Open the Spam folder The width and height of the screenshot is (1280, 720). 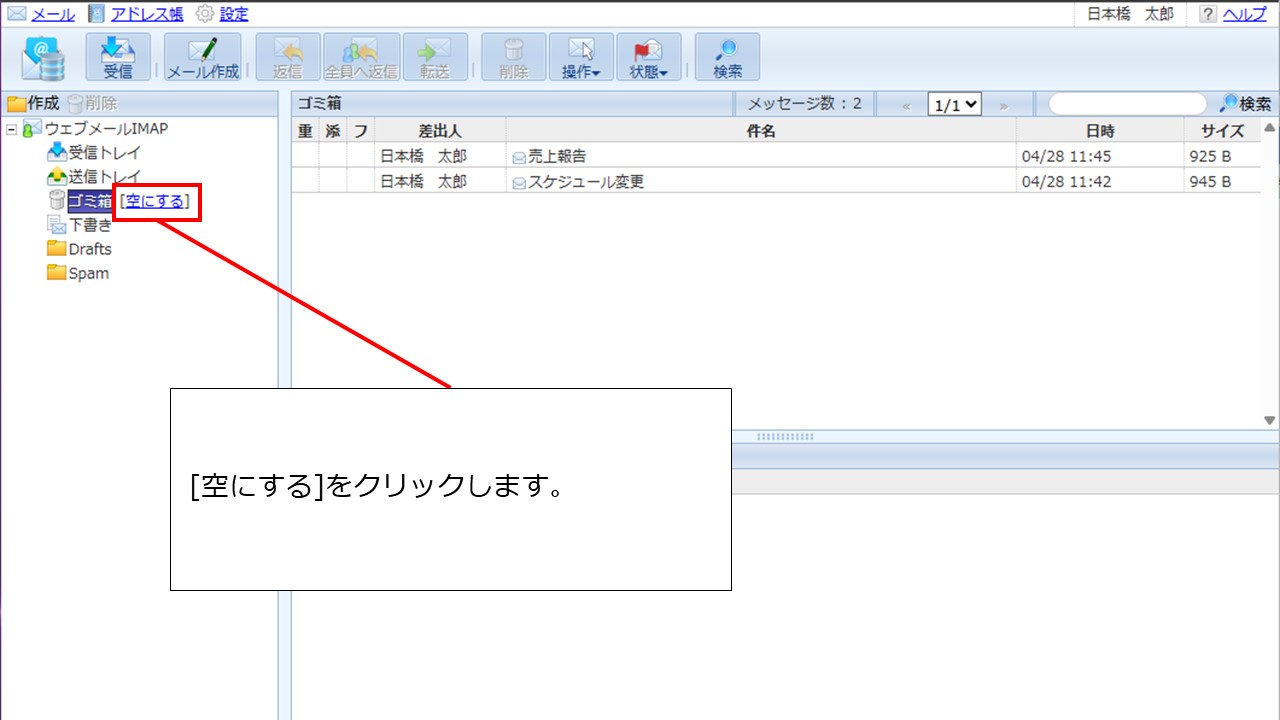click(x=88, y=273)
